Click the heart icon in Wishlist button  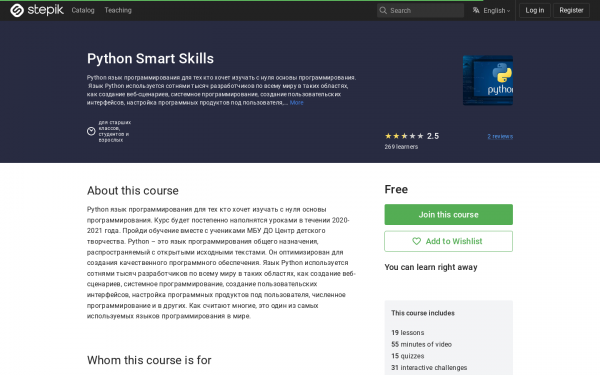416,241
